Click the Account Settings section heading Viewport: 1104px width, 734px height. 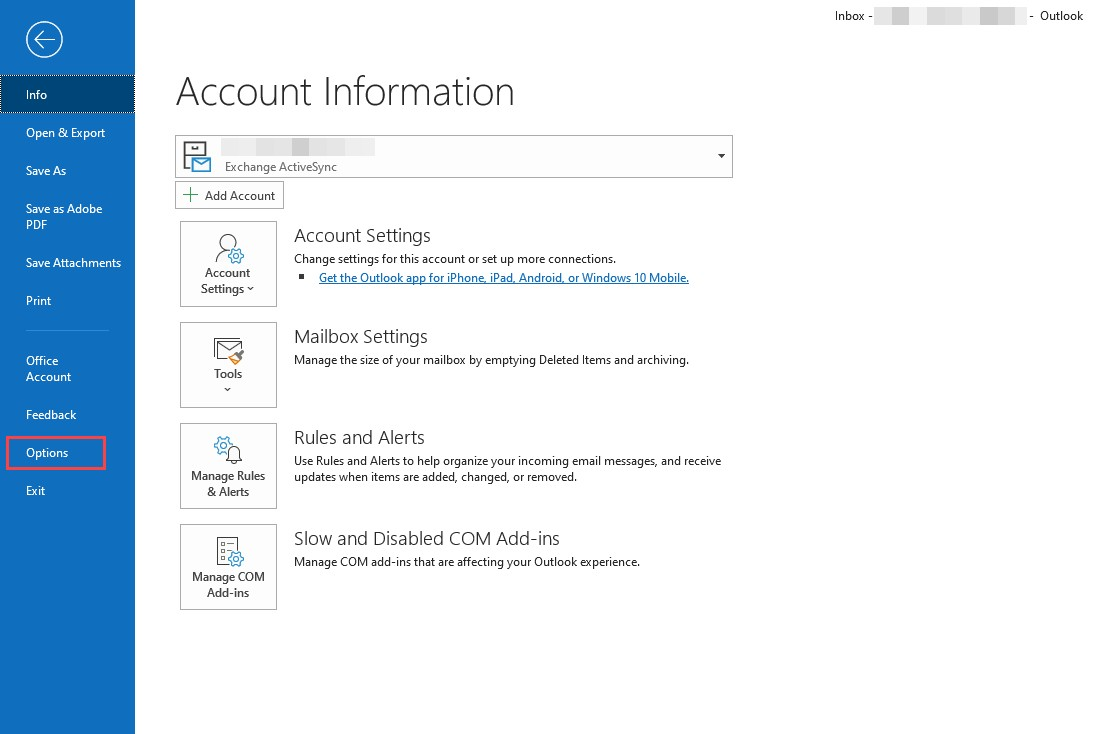tap(362, 236)
